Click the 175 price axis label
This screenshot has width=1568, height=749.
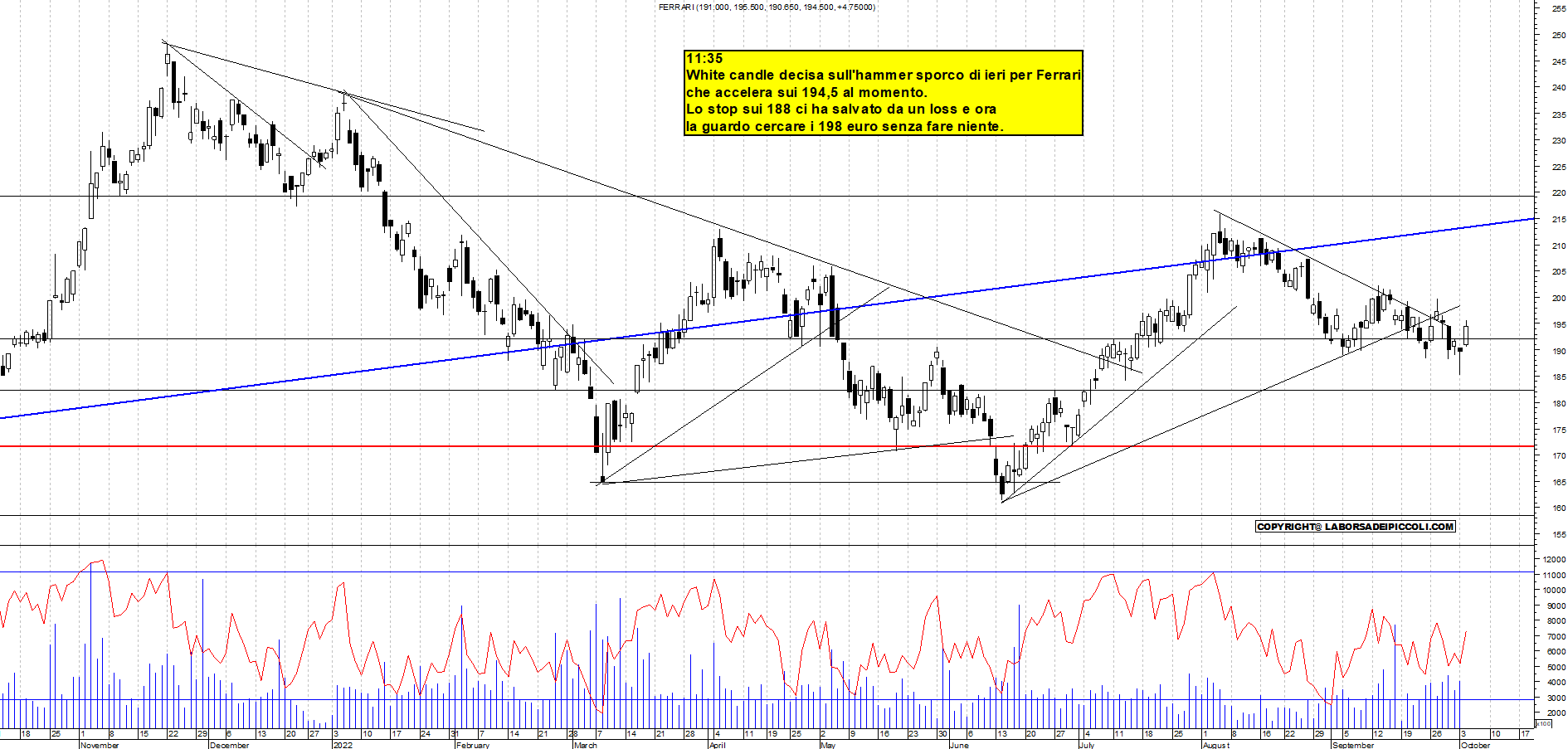tap(1559, 430)
